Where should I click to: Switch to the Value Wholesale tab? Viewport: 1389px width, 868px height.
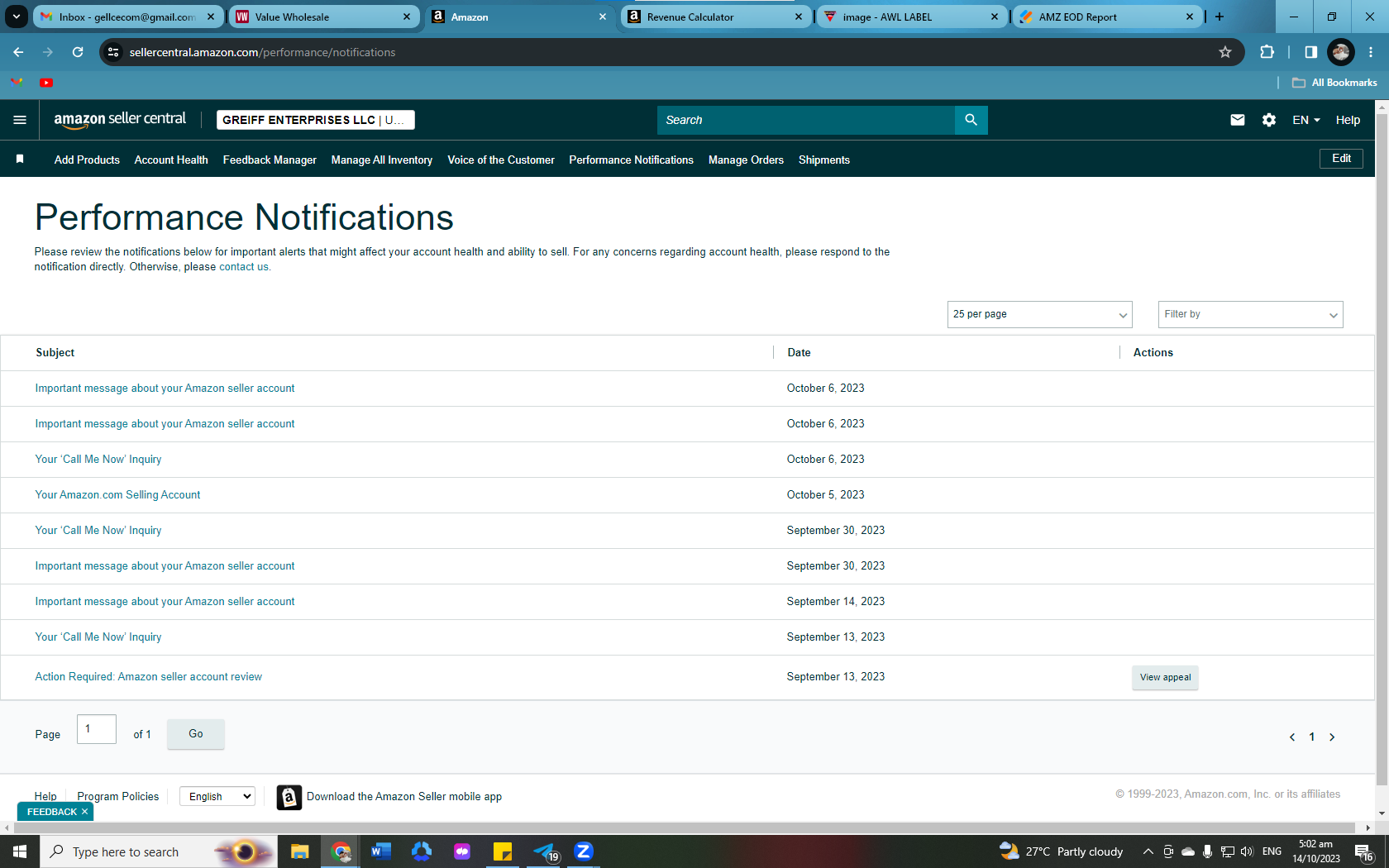[x=323, y=17]
